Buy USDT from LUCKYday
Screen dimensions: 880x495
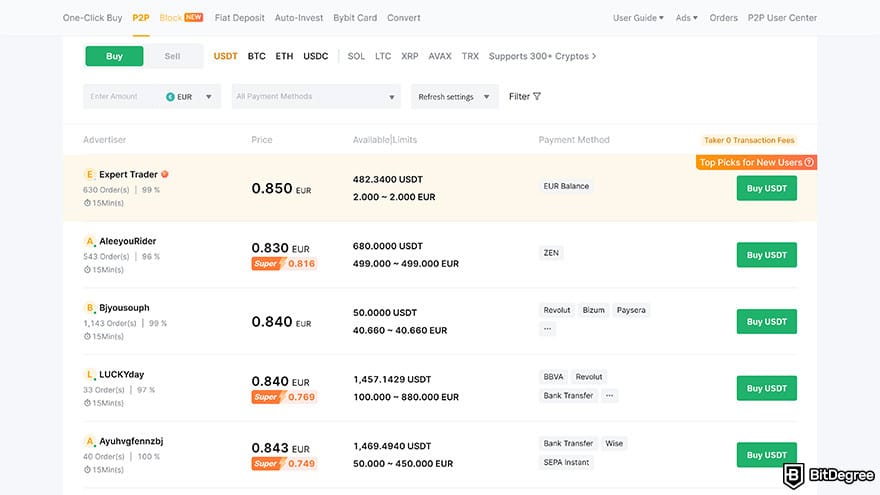[x=767, y=388]
